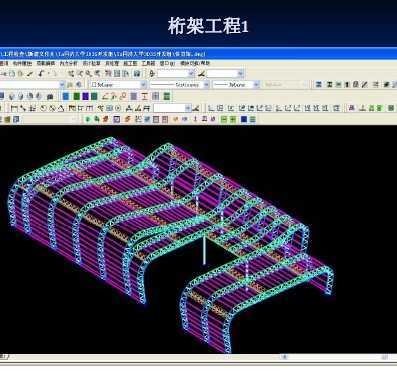Click the green horizontal lines icon in the bottom toolbar row

click(253, 119)
